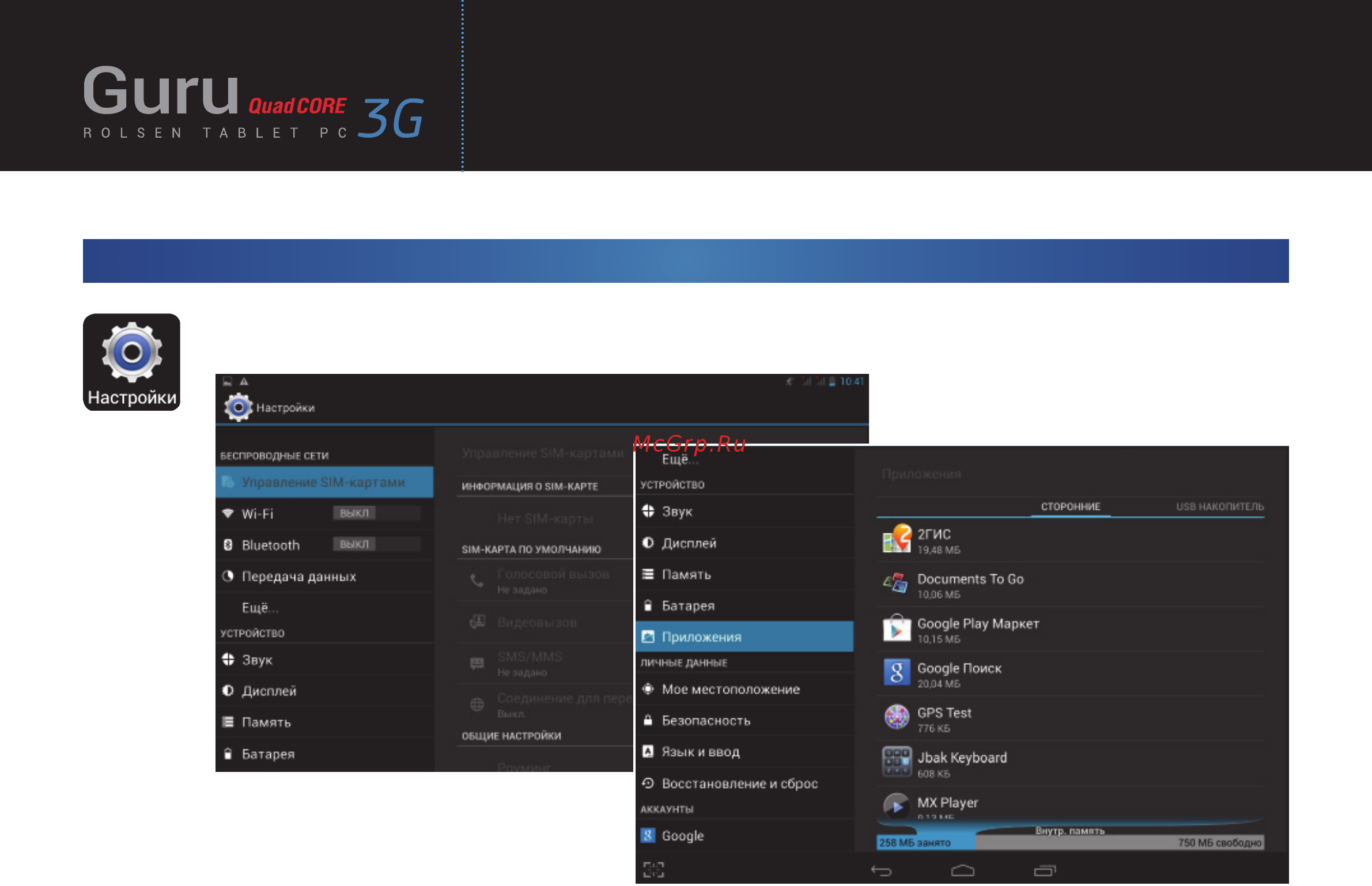Open MX Player app entry
The height and width of the screenshot is (886, 1372).
pos(1071,804)
